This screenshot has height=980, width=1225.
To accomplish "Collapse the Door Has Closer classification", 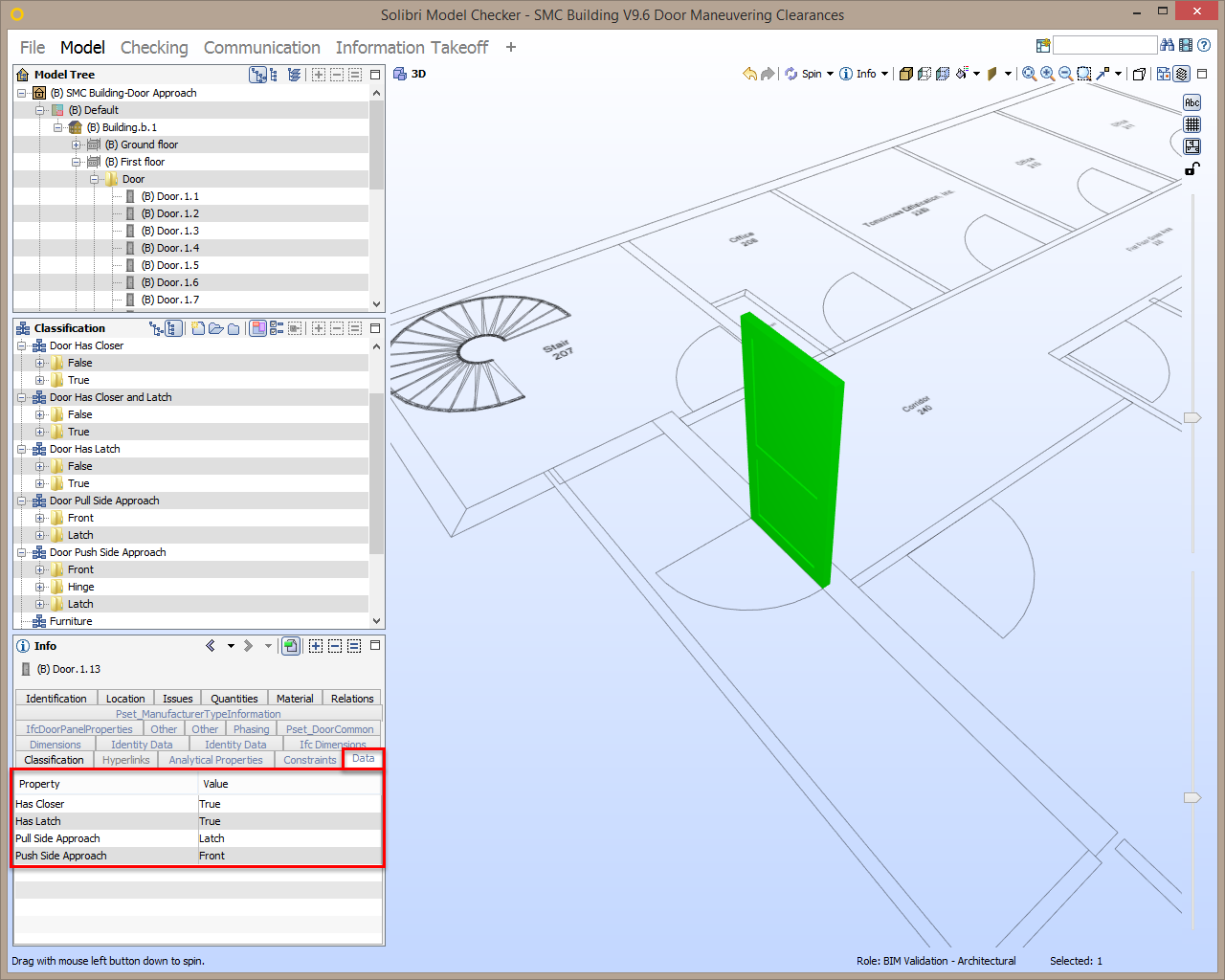I will tap(21, 345).
